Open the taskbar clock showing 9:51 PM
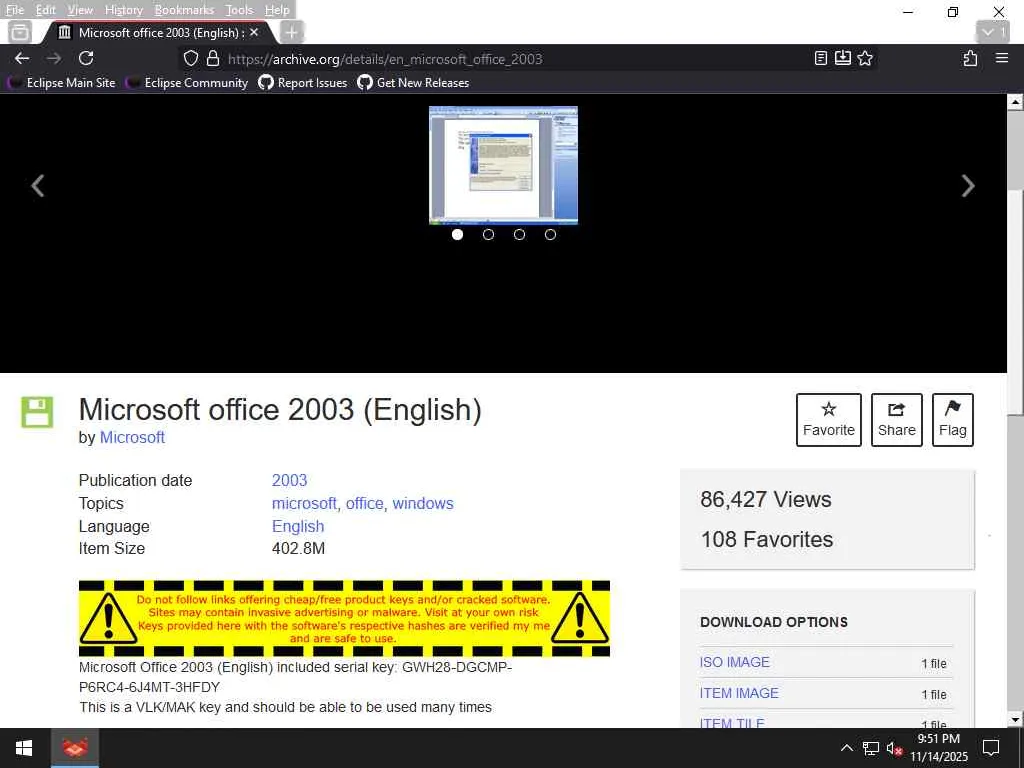This screenshot has height=768, width=1024. tap(939, 748)
